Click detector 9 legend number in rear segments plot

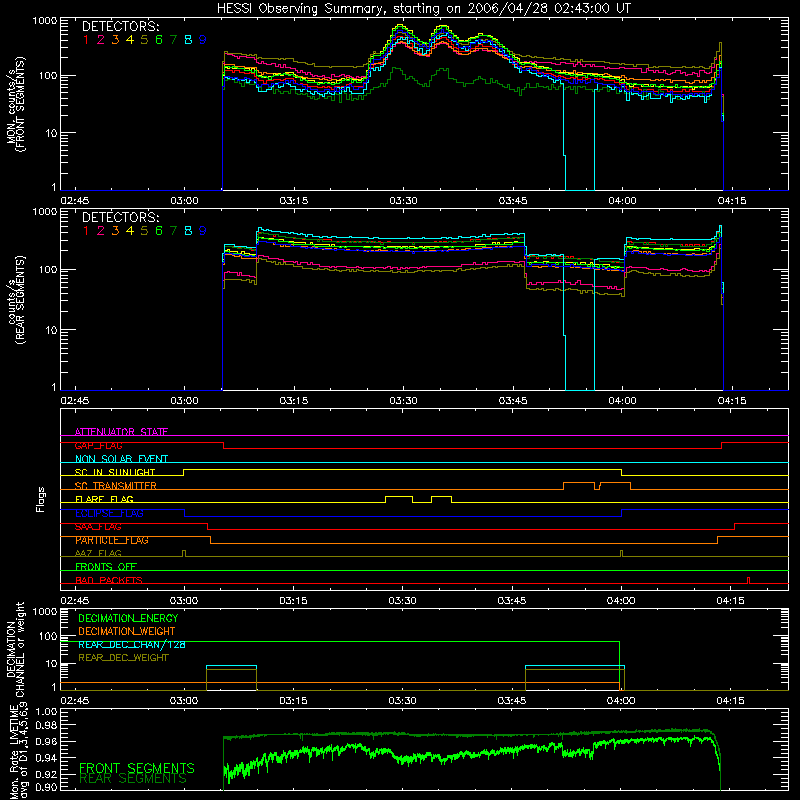[203, 231]
